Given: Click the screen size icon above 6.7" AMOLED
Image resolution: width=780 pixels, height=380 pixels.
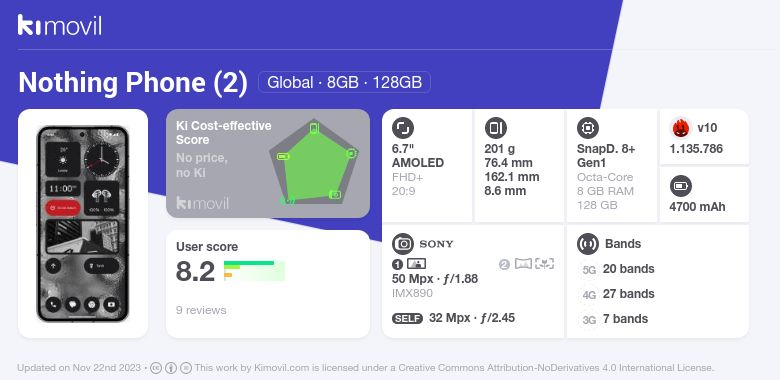Looking at the screenshot, I should point(403,128).
